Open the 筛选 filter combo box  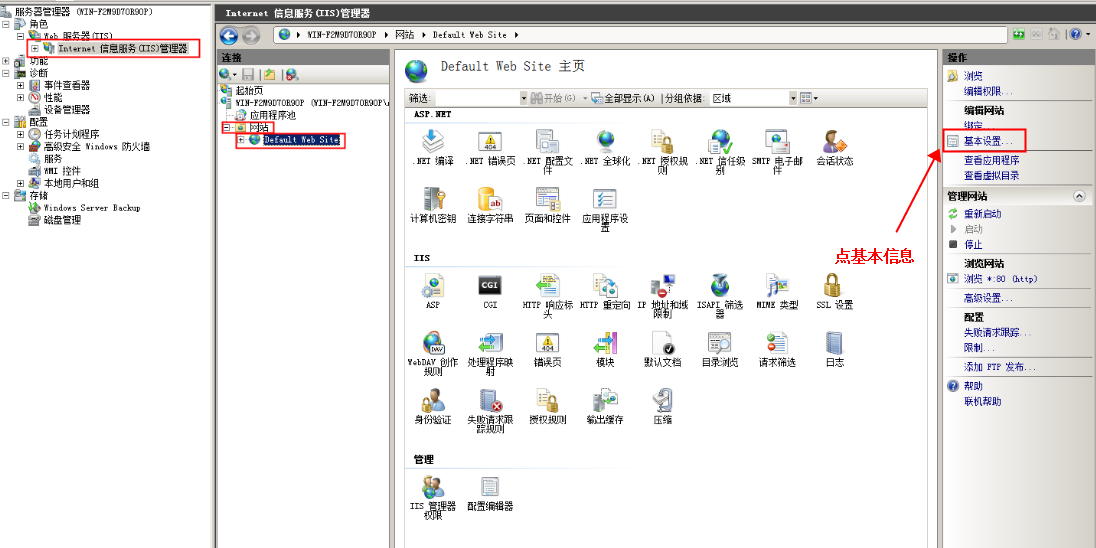(x=480, y=98)
